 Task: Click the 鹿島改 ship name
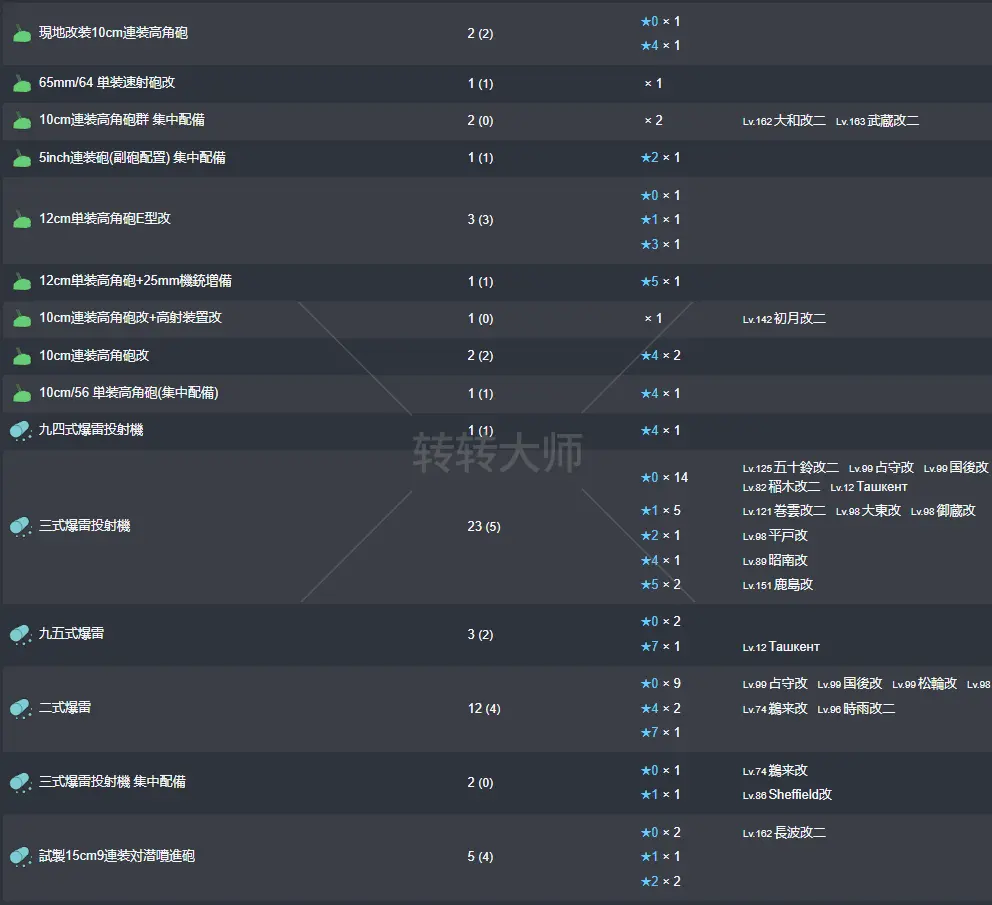pyautogui.click(x=793, y=585)
